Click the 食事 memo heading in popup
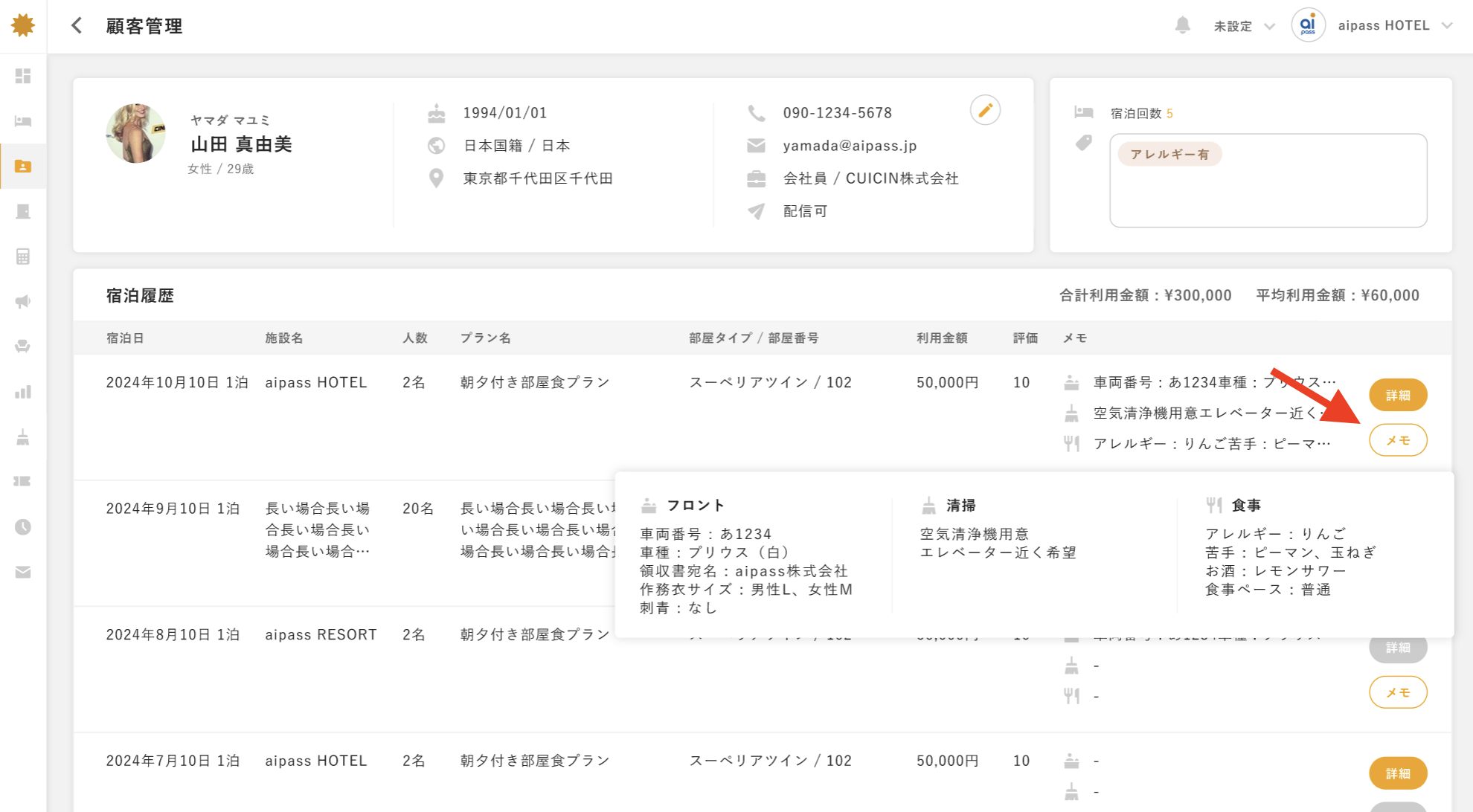Image resolution: width=1473 pixels, height=812 pixels. (x=1246, y=506)
